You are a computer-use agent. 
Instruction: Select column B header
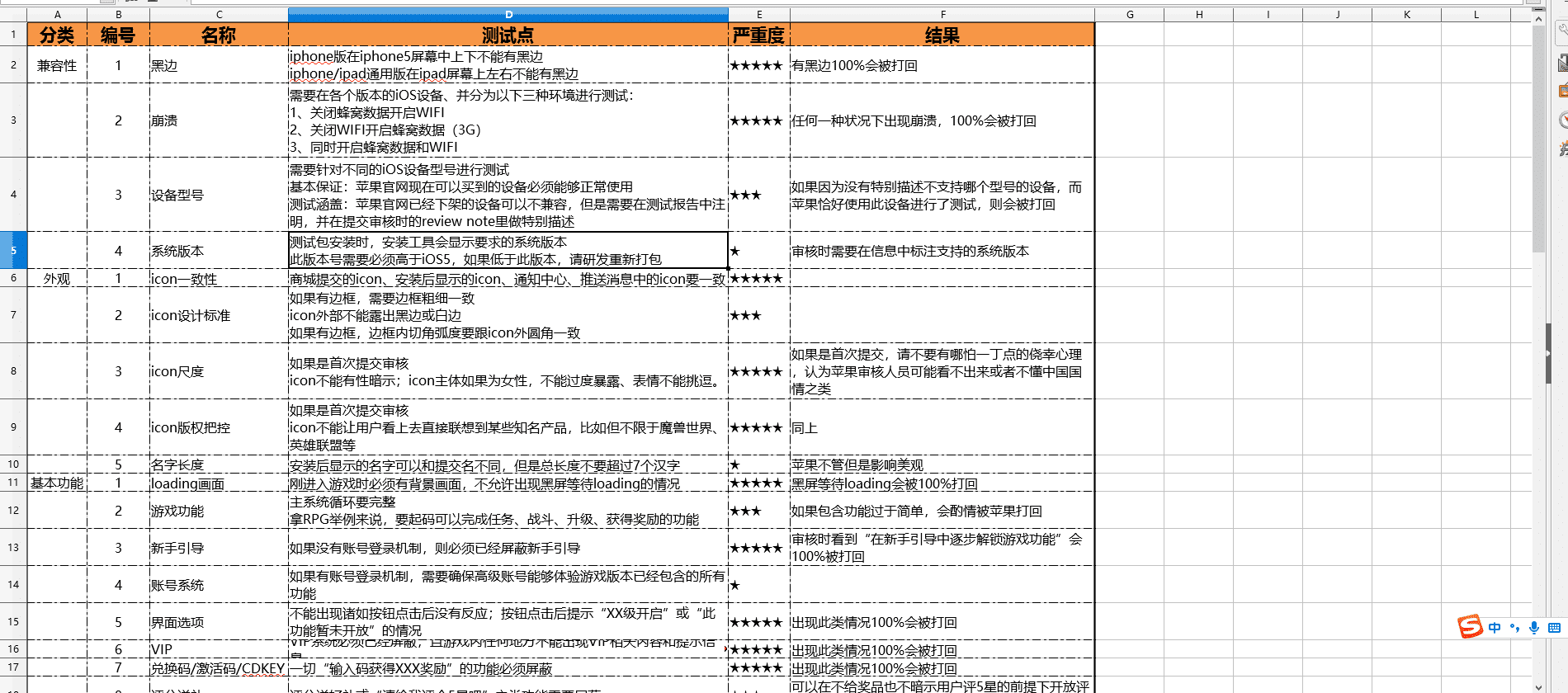[x=118, y=14]
